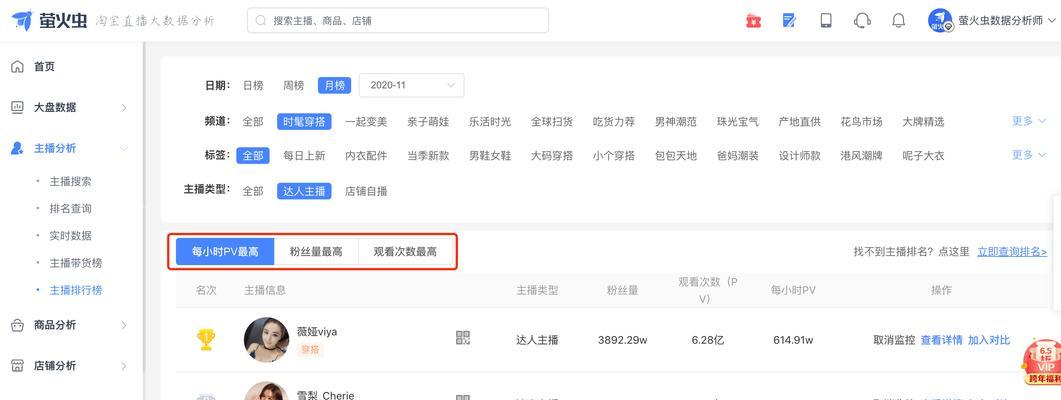Click the 大盘数据 chart icon
Screen dimensions: 1061x400
18,107
